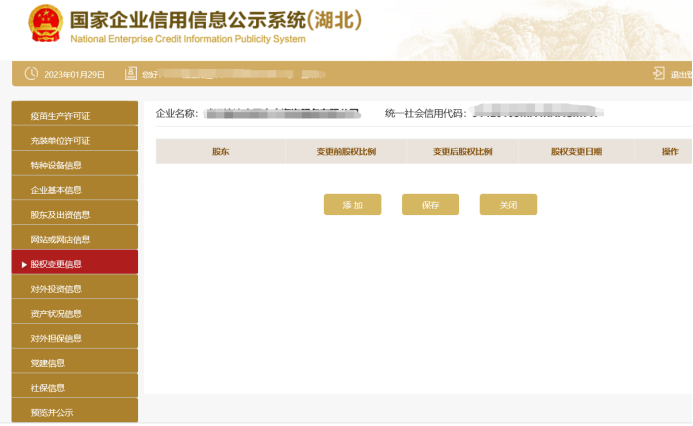Viewport: 693px width, 426px height.
Task: Click the 添加 button
Action: (x=352, y=204)
